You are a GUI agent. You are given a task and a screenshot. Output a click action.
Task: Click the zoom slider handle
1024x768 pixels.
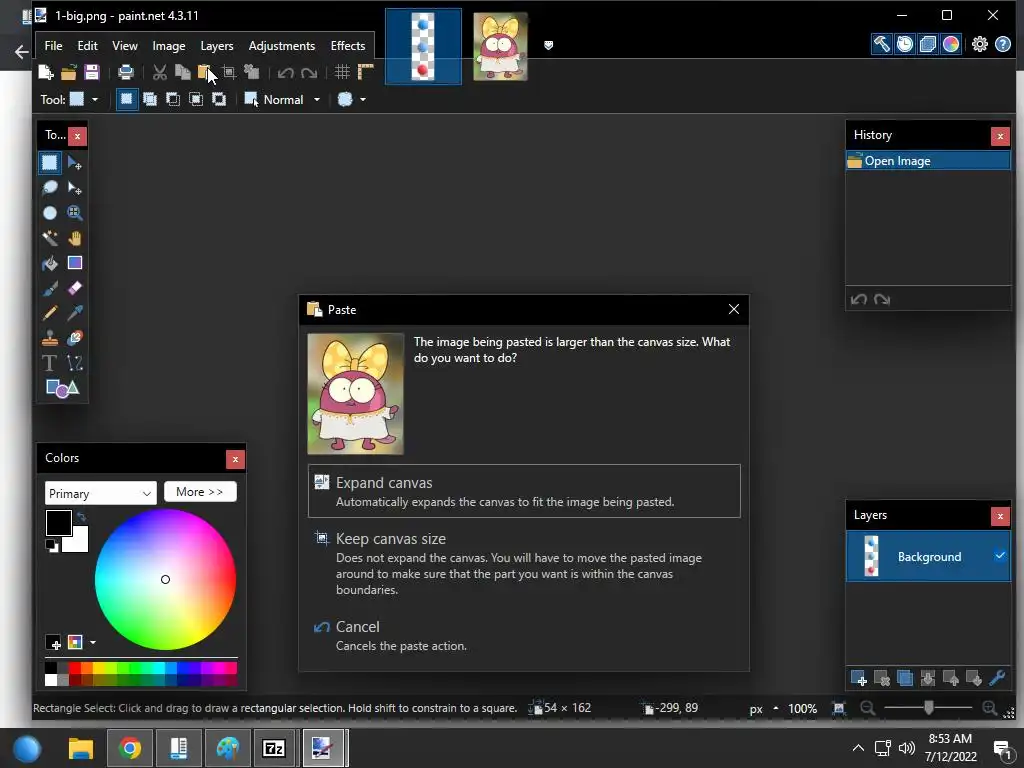929,708
